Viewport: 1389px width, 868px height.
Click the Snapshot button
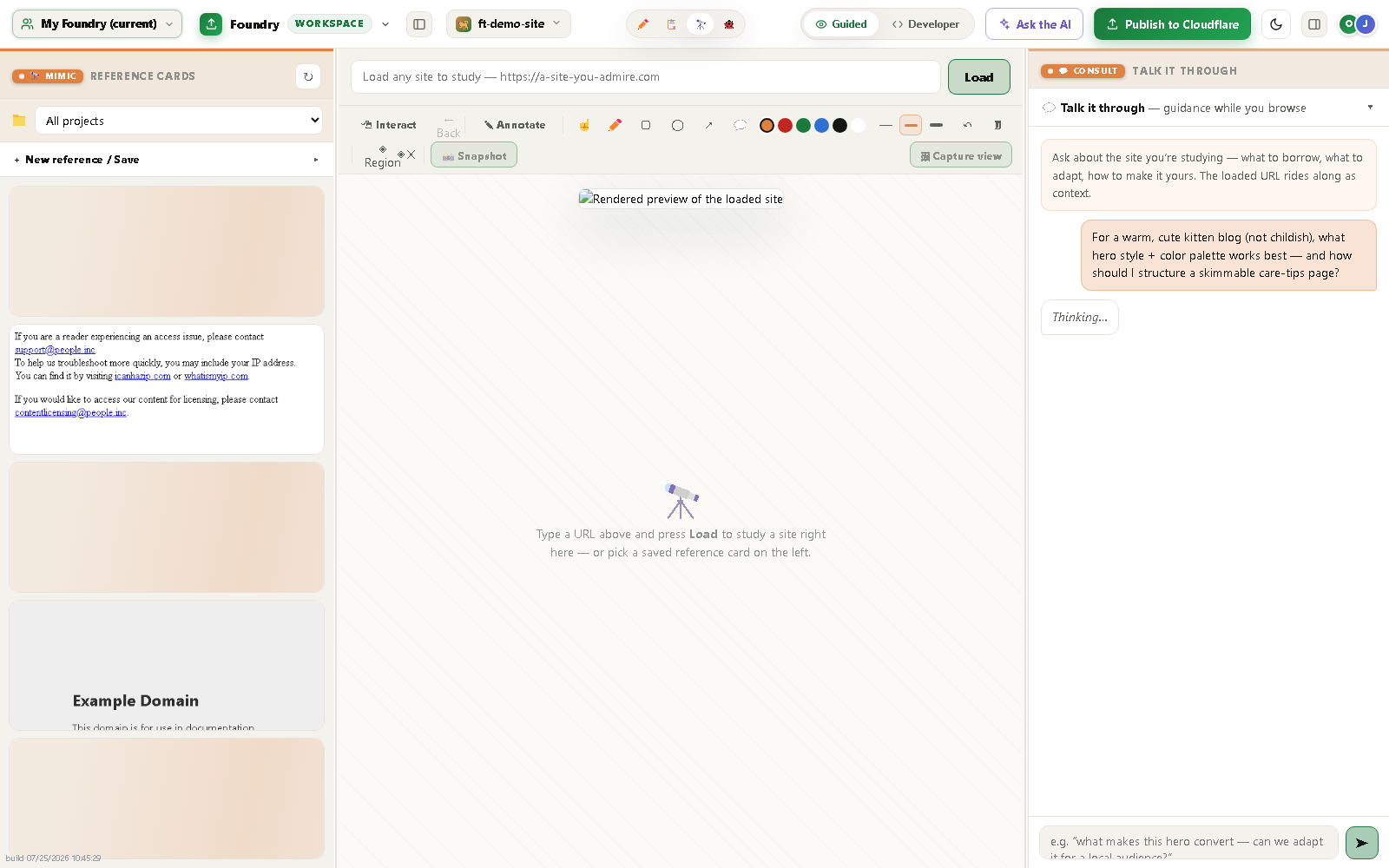click(474, 155)
